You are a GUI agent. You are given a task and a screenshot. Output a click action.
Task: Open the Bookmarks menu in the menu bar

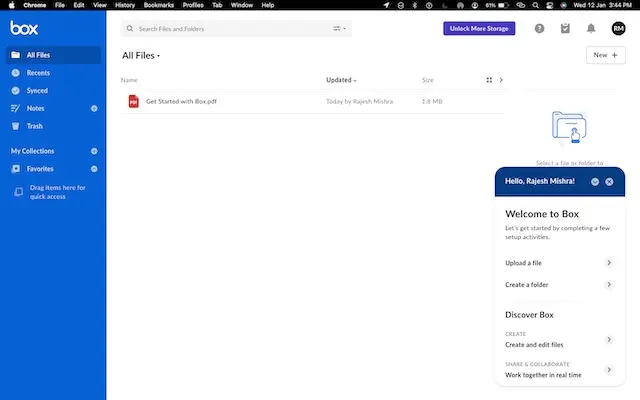[159, 5]
